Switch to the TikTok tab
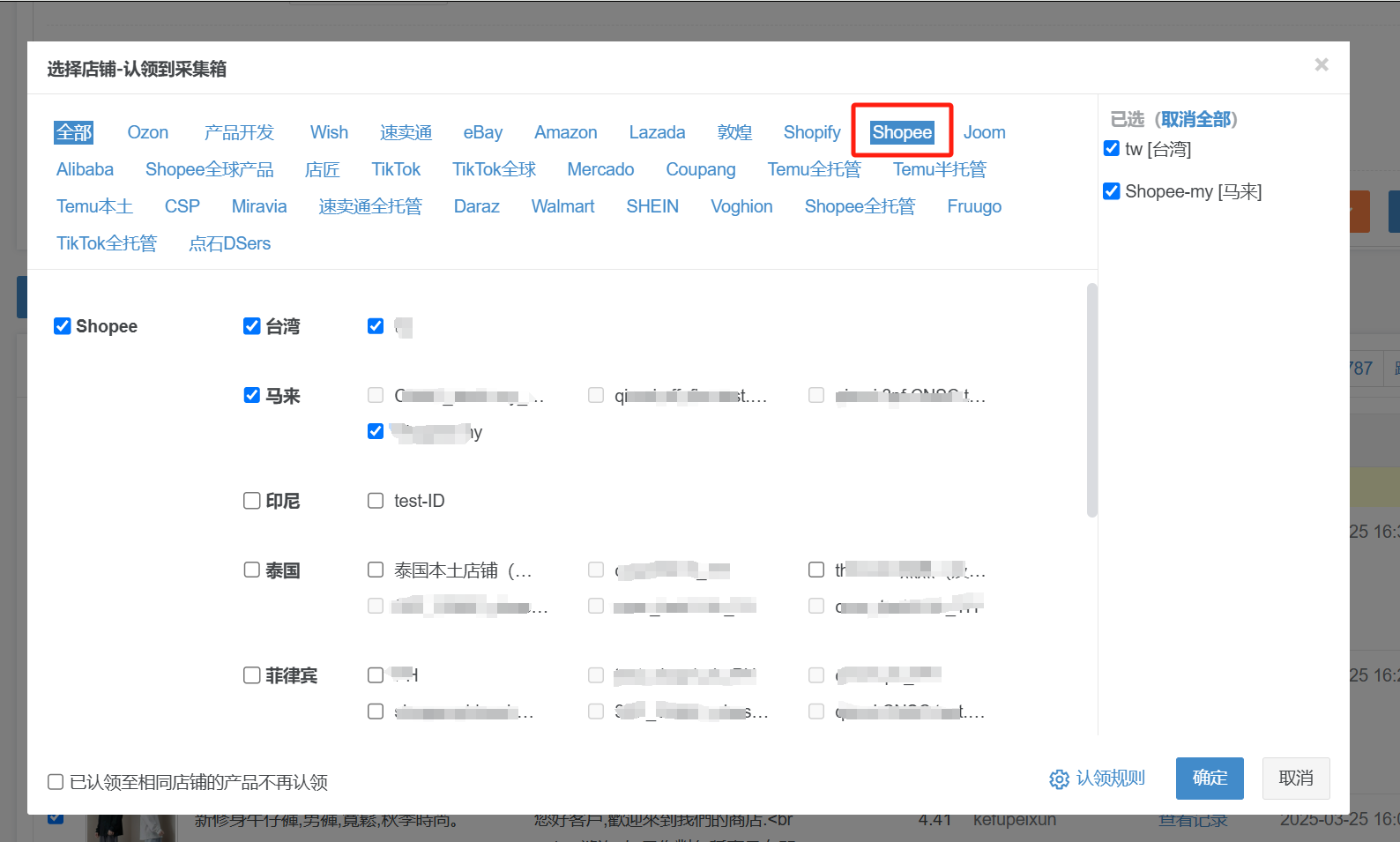 click(396, 169)
